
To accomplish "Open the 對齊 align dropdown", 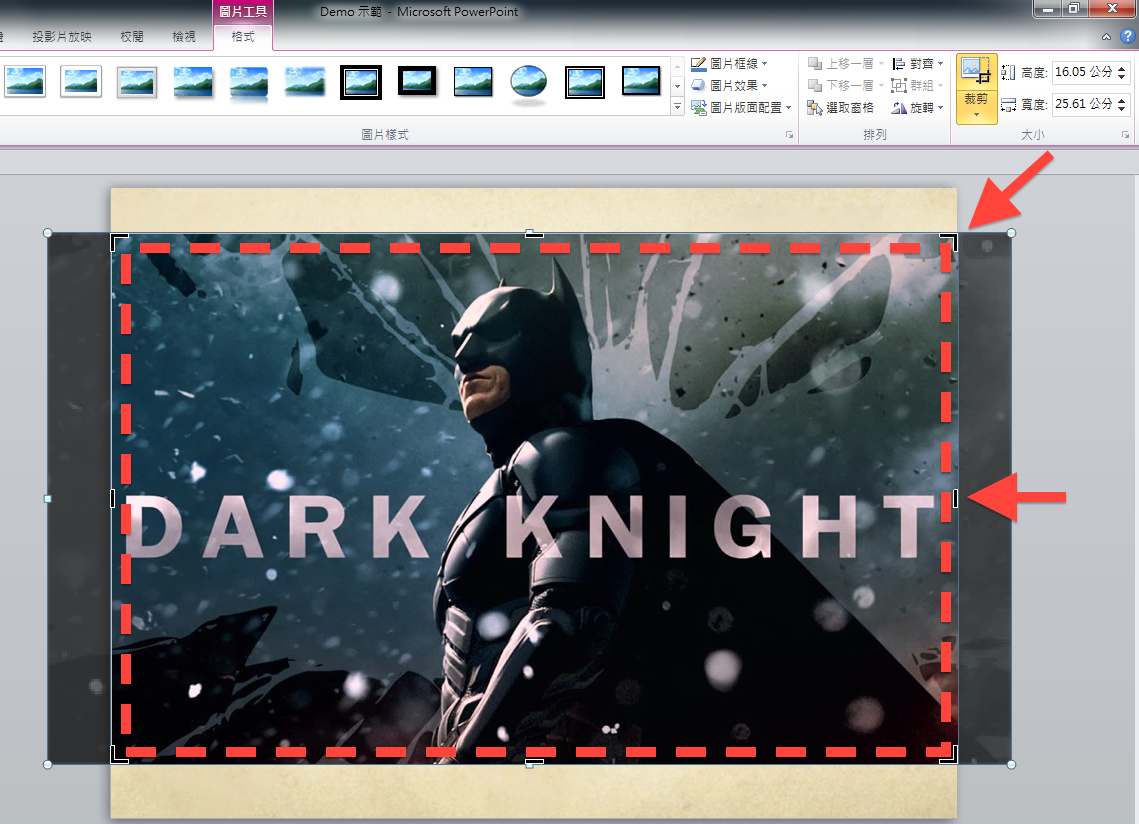I will [917, 64].
